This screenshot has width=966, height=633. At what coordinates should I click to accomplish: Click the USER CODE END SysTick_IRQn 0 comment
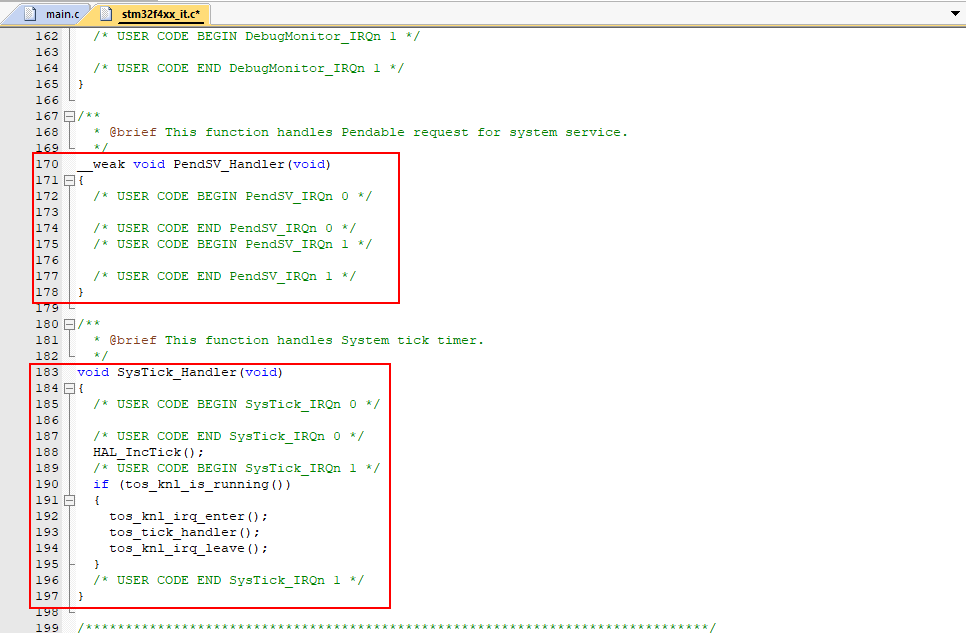click(229, 436)
